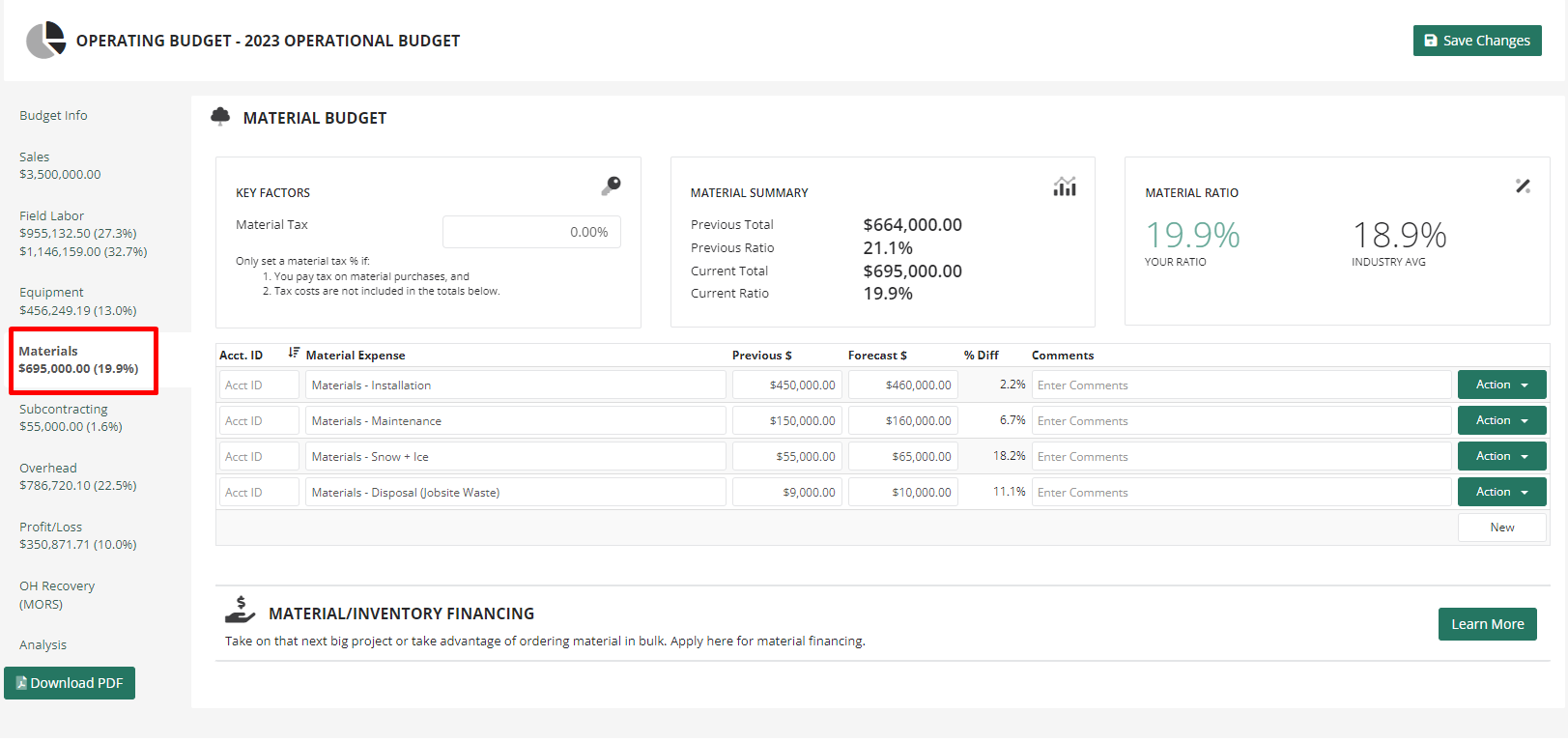
Task: Open Equipment section in sidebar
Action: [x=77, y=300]
